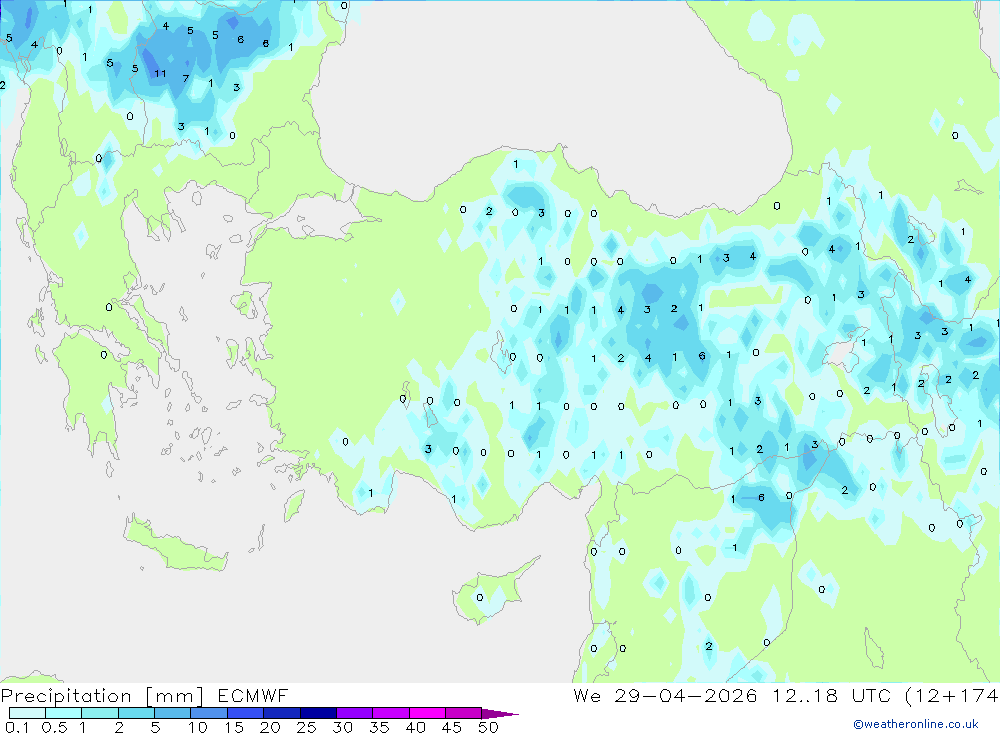Click the legend arrow tip beyond 50 mm
1000x733 pixels.
coord(500,713)
